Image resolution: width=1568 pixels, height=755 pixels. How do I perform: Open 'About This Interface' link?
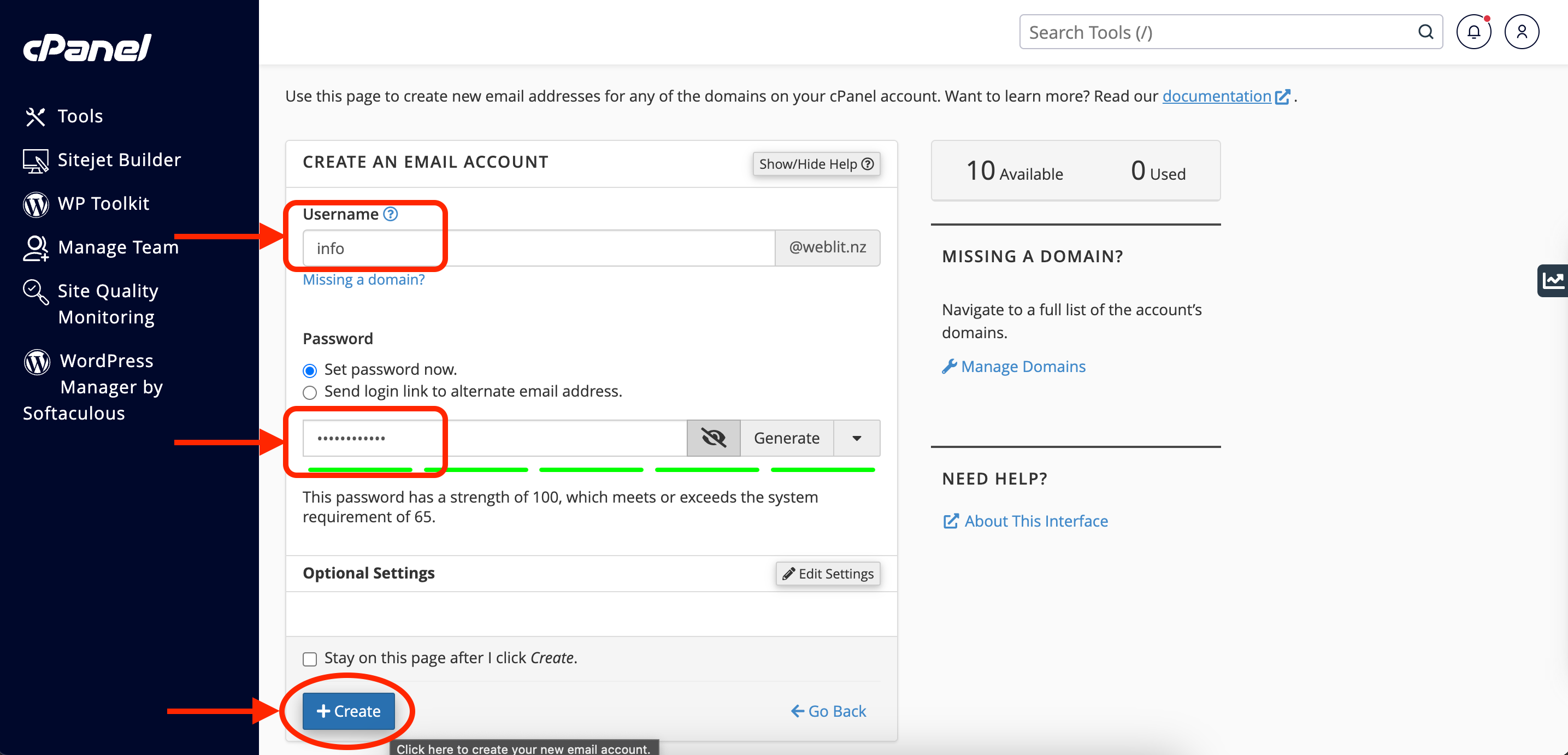(1025, 521)
